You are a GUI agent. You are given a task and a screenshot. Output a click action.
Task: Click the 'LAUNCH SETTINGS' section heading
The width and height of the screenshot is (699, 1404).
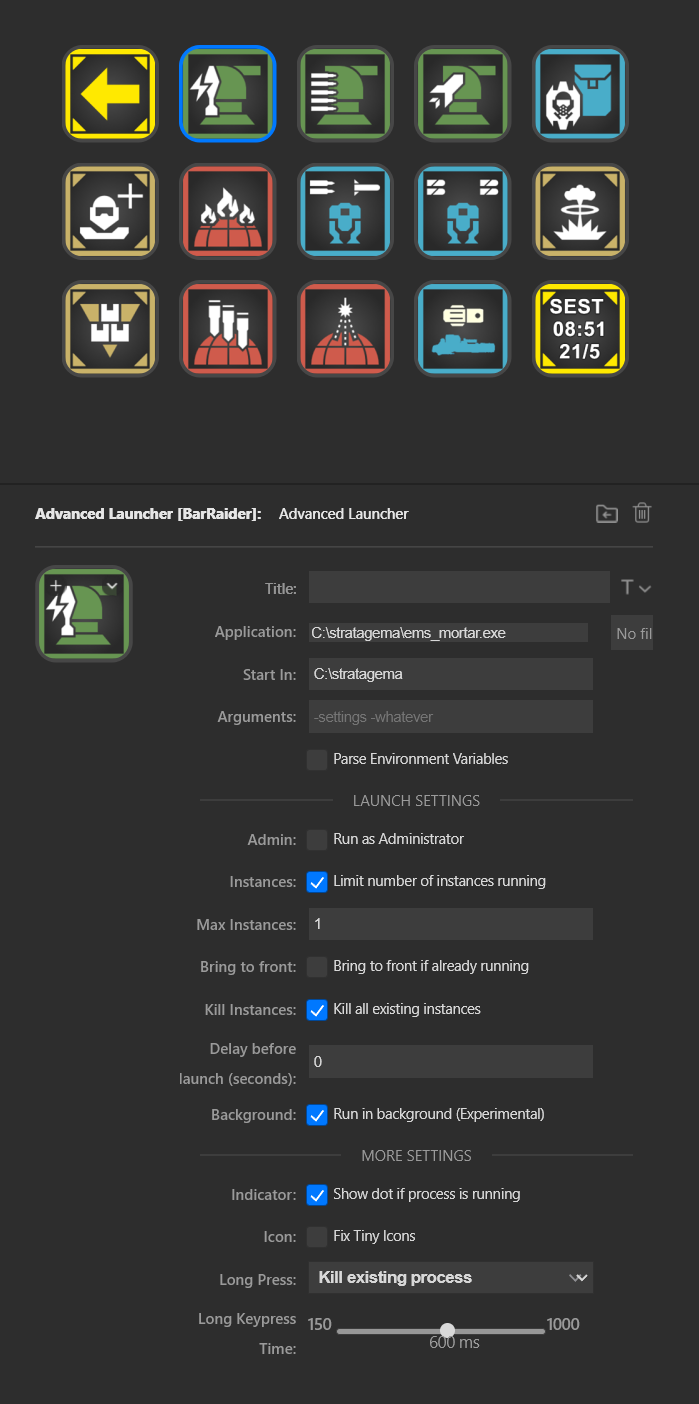[x=416, y=801]
